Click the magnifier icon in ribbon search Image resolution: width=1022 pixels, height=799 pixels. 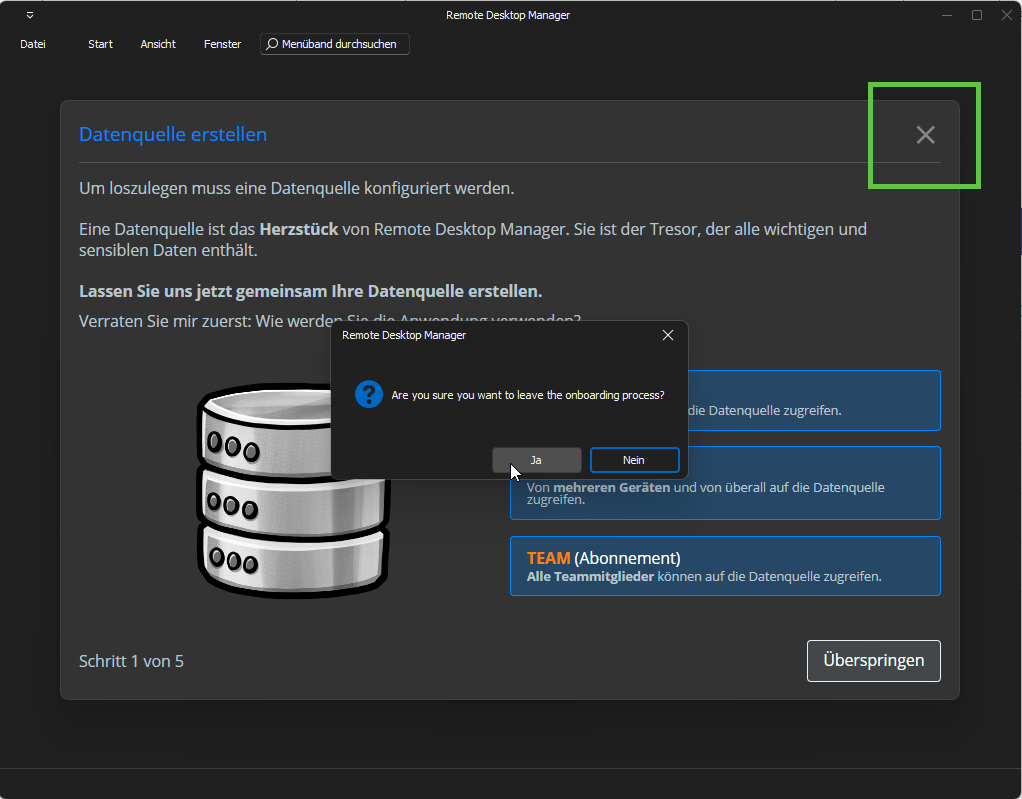tap(271, 44)
